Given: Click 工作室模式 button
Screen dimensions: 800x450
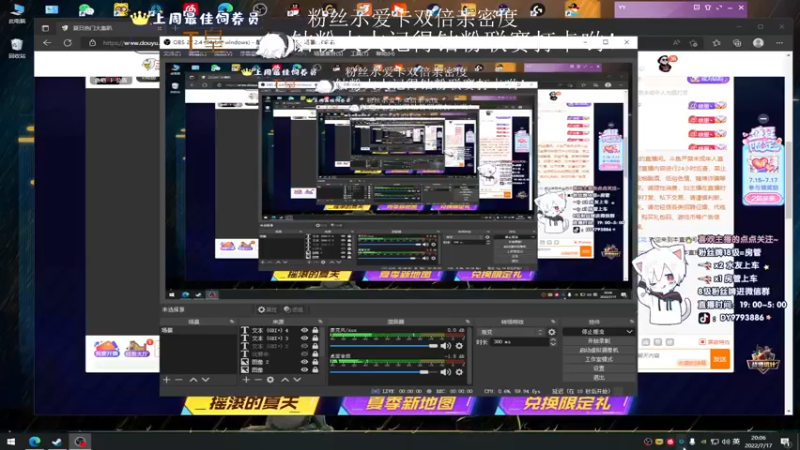Looking at the screenshot, I should point(598,359).
